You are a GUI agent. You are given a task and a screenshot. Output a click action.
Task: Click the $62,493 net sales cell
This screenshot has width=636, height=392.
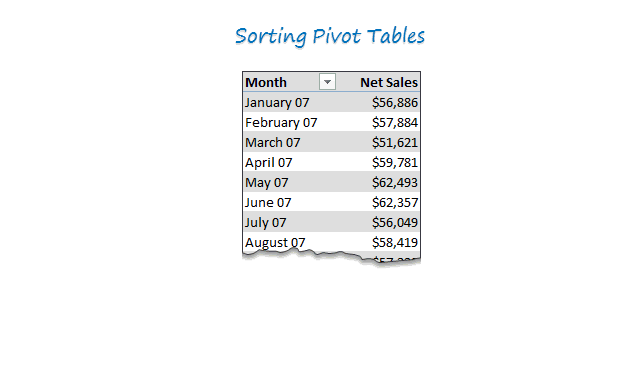[395, 183]
